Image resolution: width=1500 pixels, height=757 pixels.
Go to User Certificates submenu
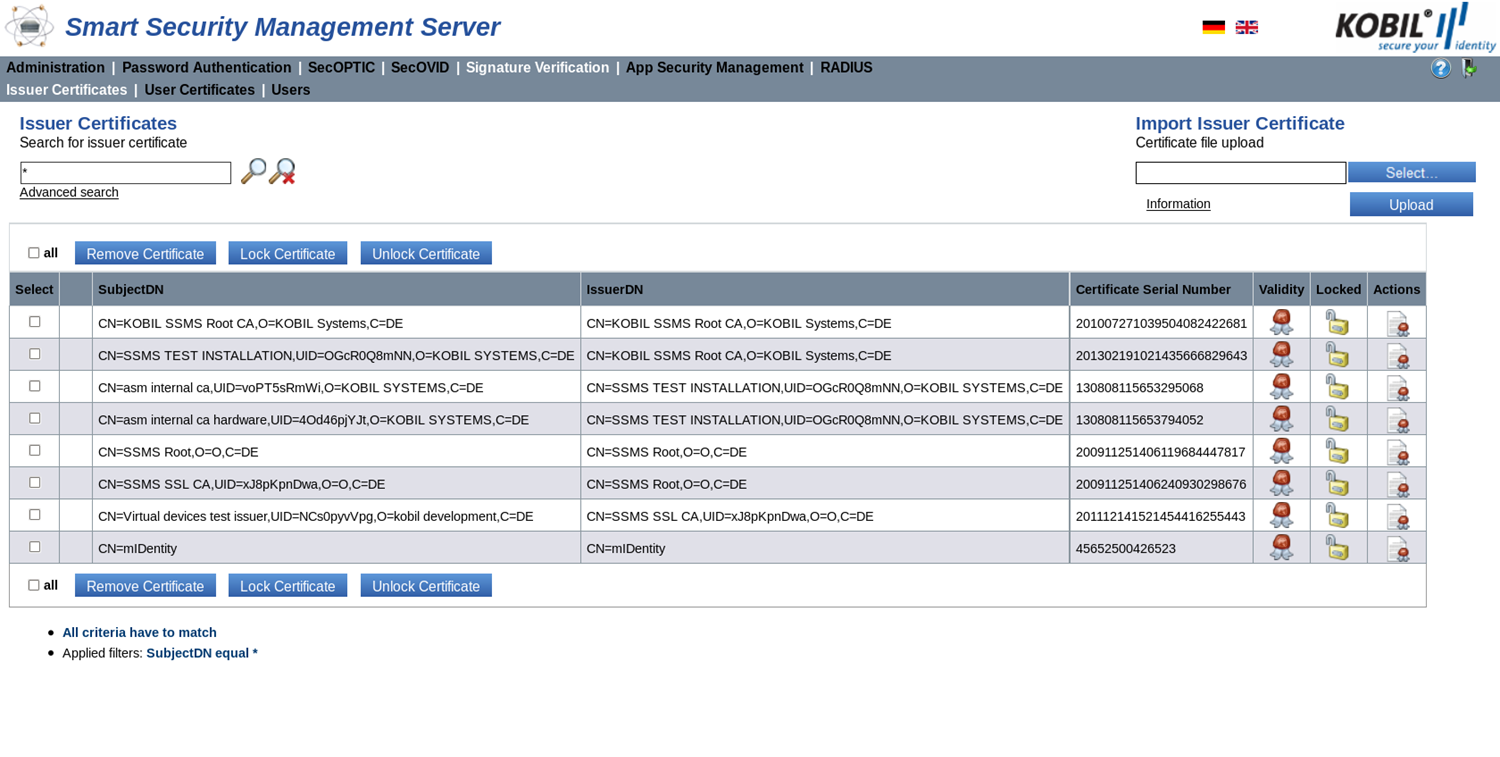[200, 90]
